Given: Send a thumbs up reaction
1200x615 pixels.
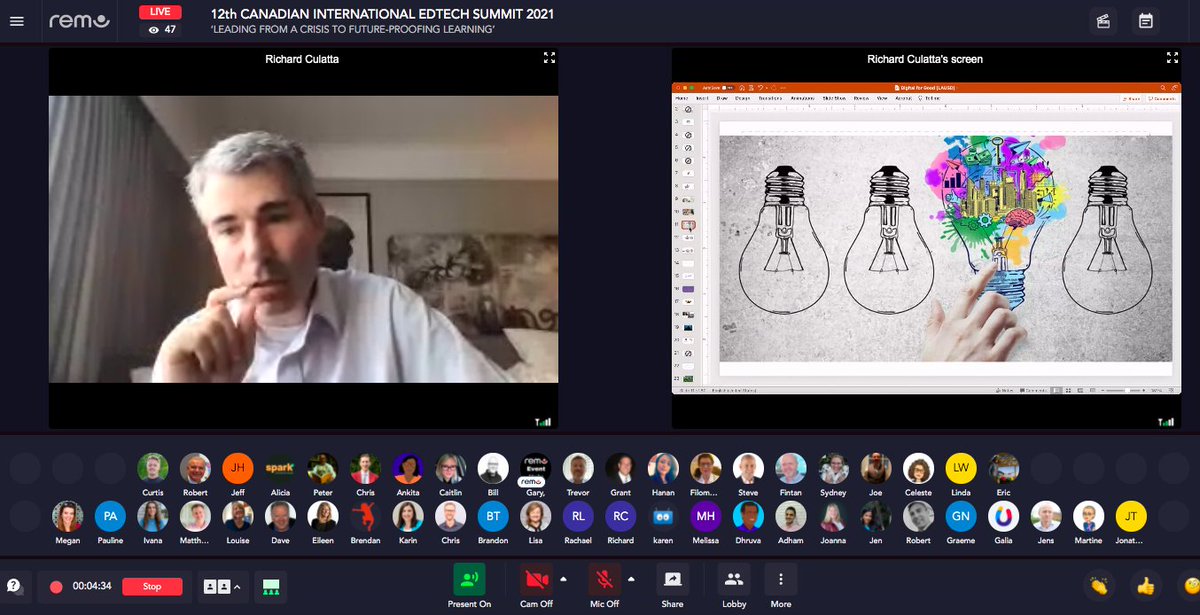Looking at the screenshot, I should (1145, 586).
